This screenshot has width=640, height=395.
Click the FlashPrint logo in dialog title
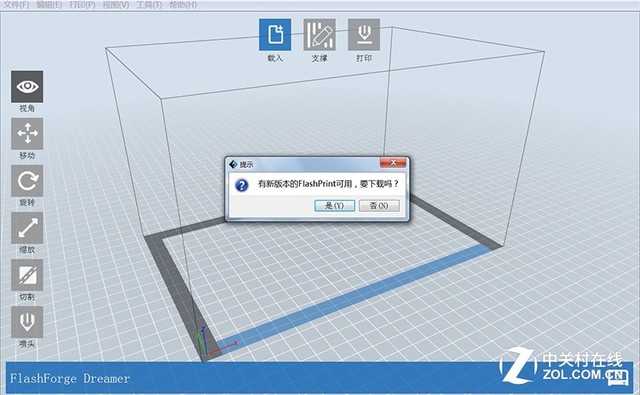pyautogui.click(x=233, y=164)
